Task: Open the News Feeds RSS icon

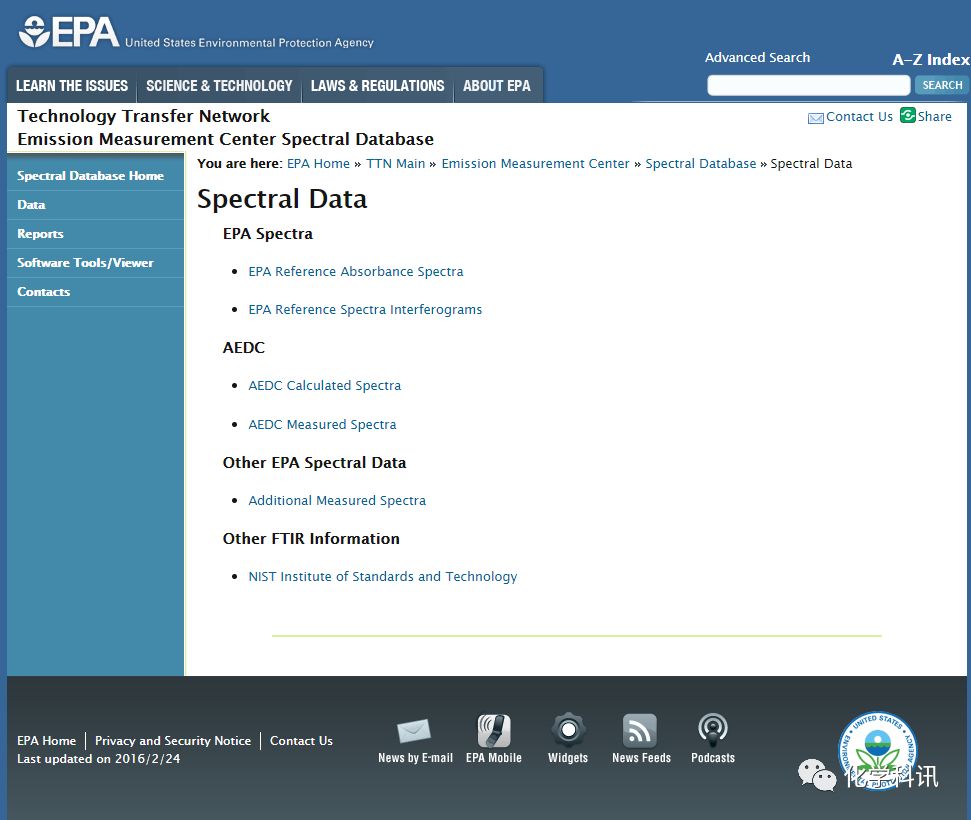Action: click(x=640, y=731)
